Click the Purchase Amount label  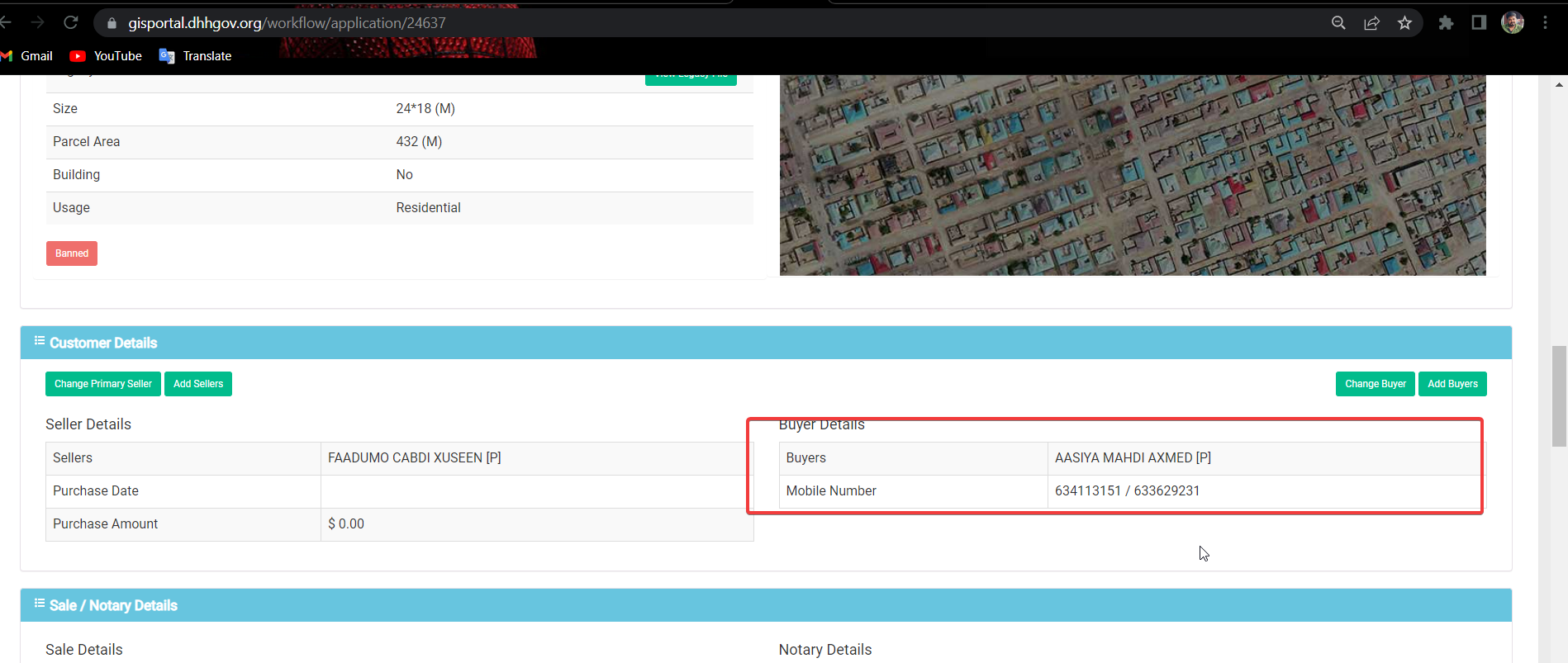point(106,524)
